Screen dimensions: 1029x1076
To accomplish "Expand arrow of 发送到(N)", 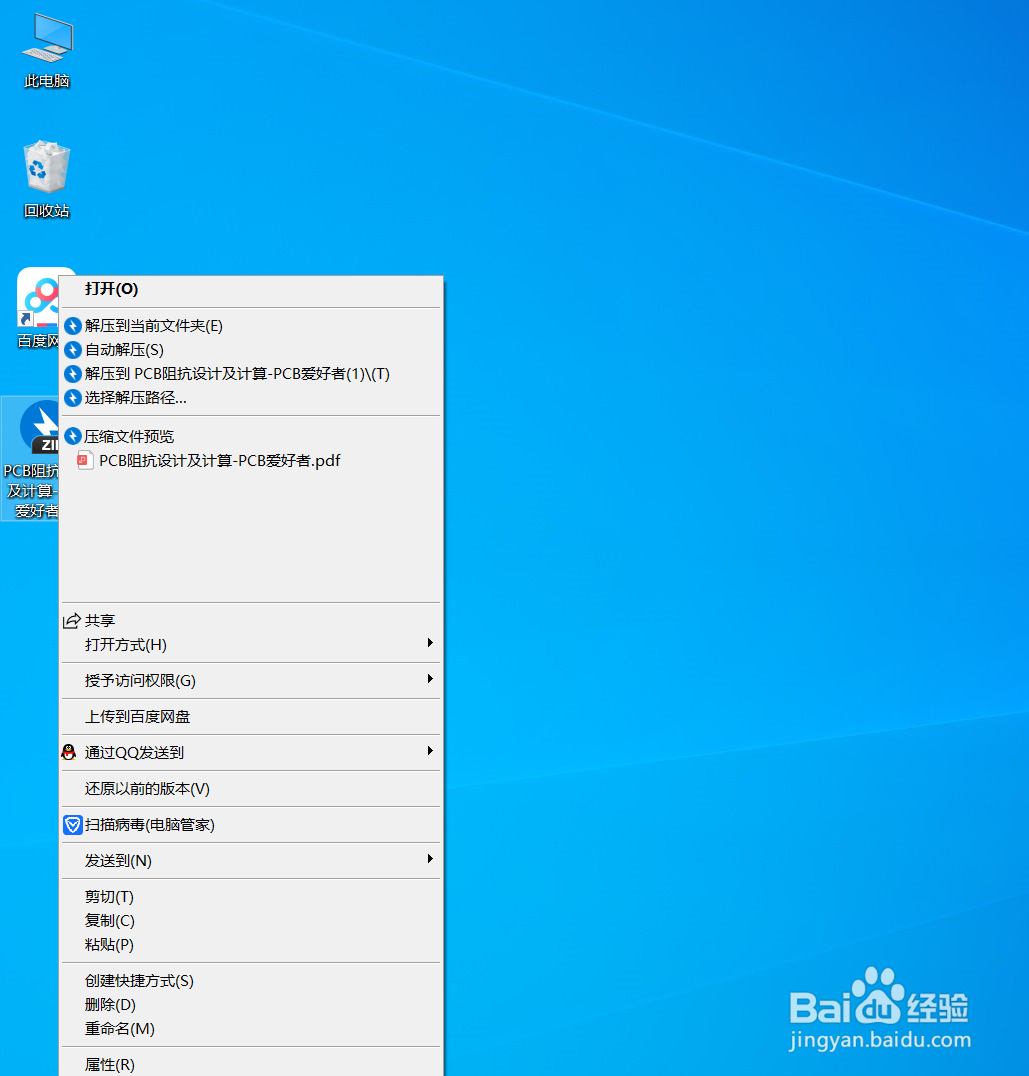I will click(430, 859).
